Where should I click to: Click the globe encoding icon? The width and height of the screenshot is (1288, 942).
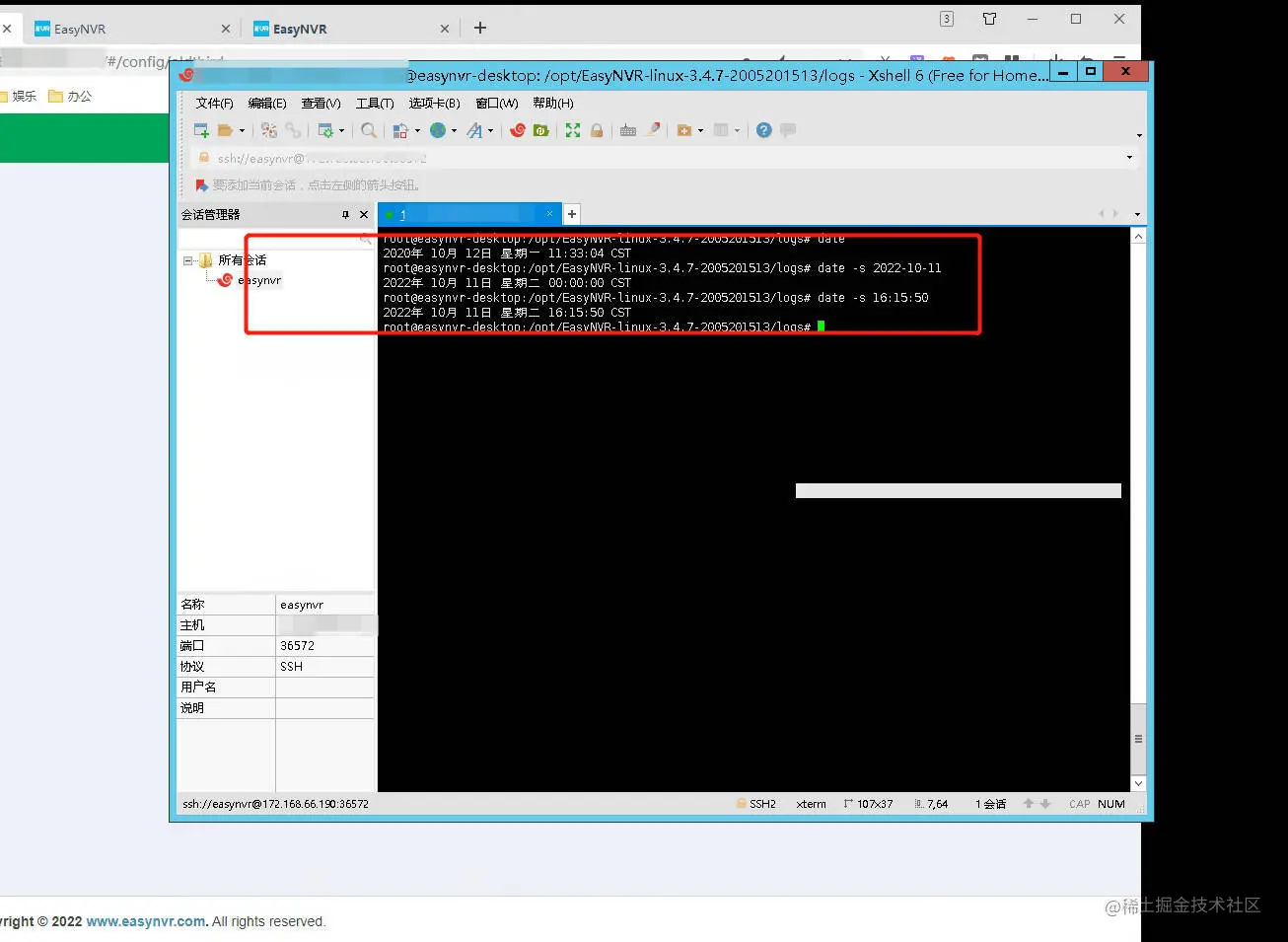pos(438,130)
